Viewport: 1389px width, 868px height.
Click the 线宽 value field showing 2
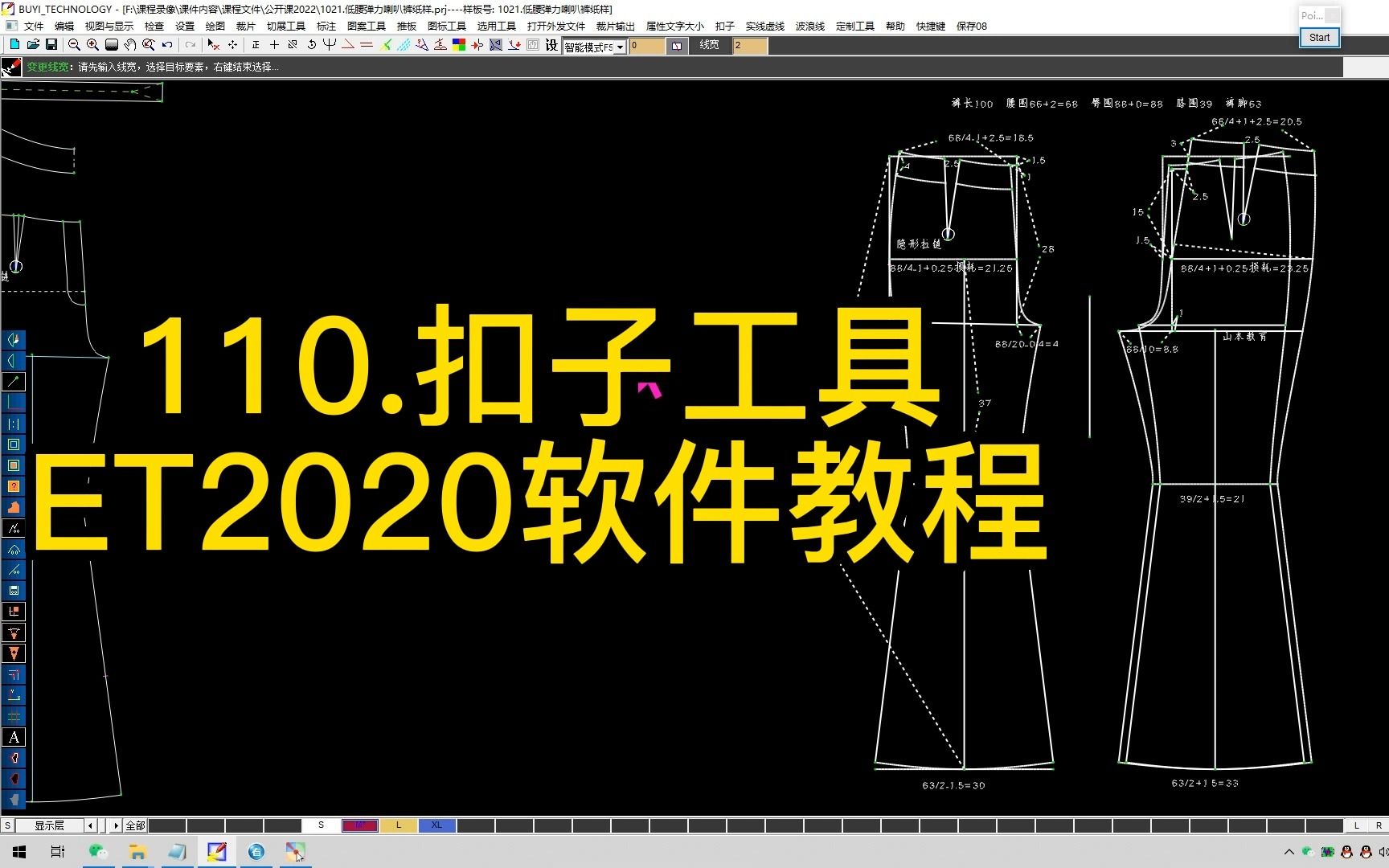pos(750,46)
